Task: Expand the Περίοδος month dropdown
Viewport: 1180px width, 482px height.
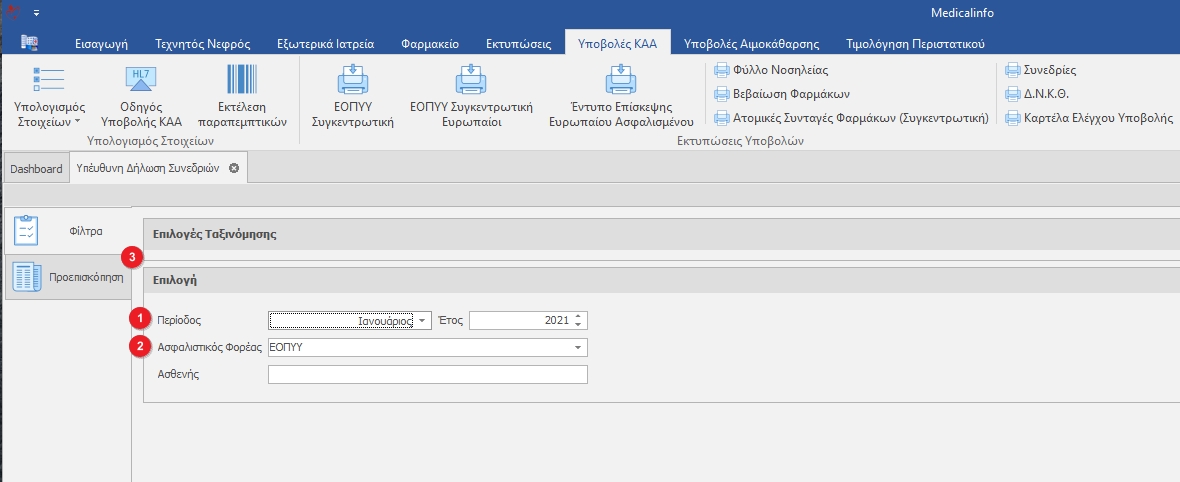Action: point(424,321)
